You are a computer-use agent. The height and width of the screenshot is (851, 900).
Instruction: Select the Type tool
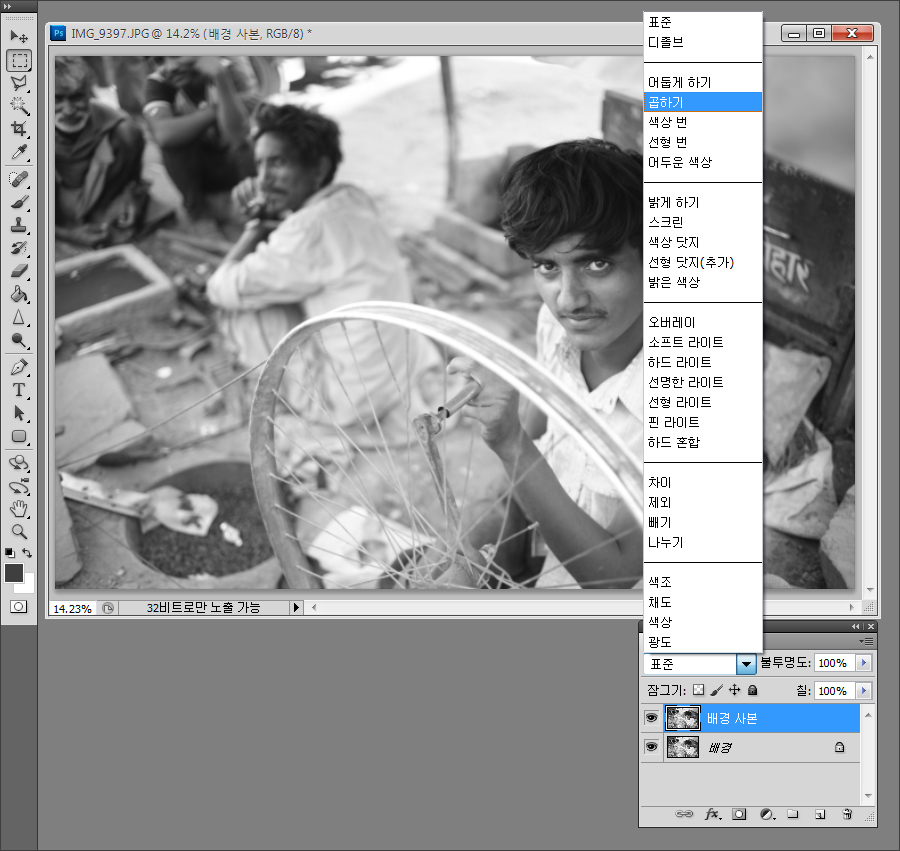(19, 390)
